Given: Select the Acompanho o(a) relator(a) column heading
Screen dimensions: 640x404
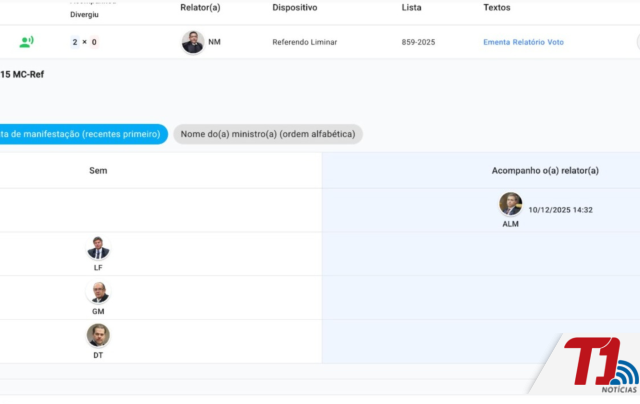Looking at the screenshot, I should coord(545,171).
